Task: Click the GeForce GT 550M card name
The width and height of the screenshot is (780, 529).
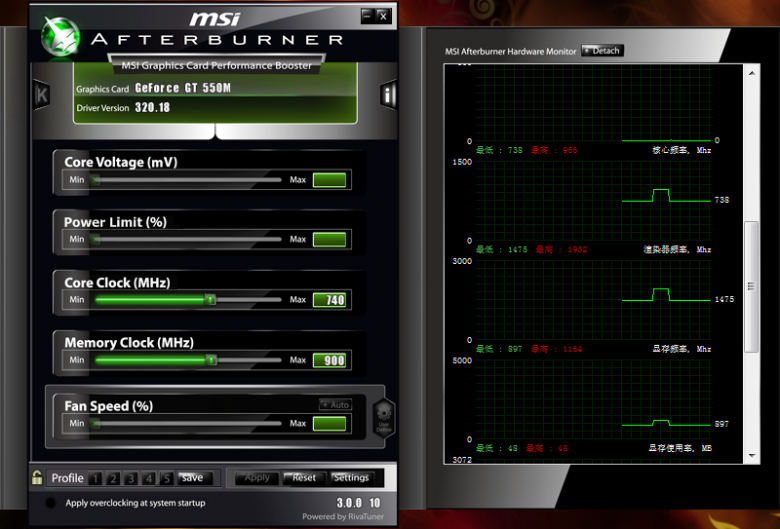Action: pos(183,88)
